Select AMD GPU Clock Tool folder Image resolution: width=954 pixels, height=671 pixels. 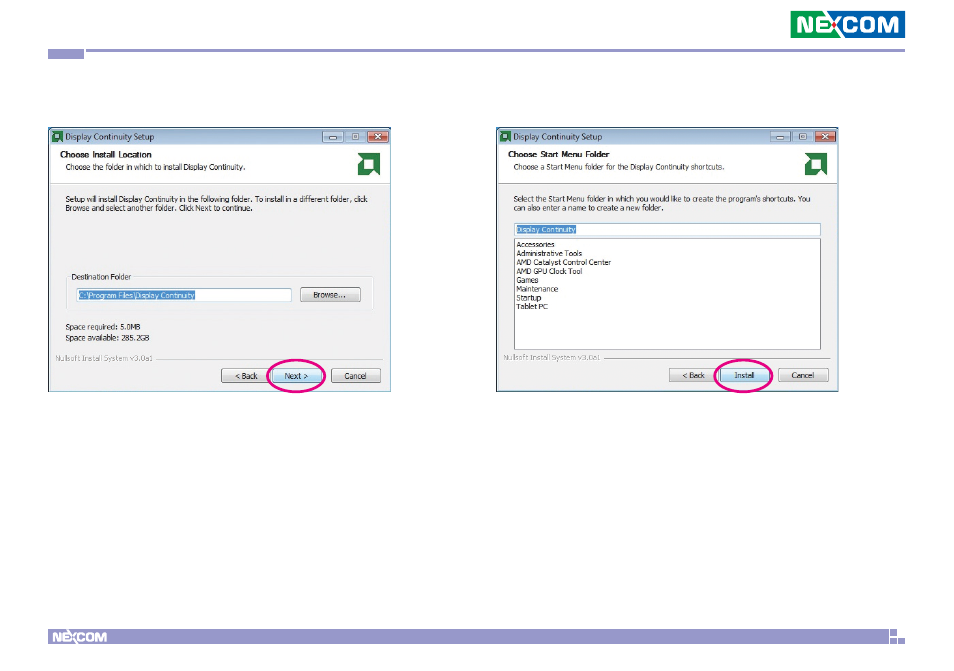point(549,271)
